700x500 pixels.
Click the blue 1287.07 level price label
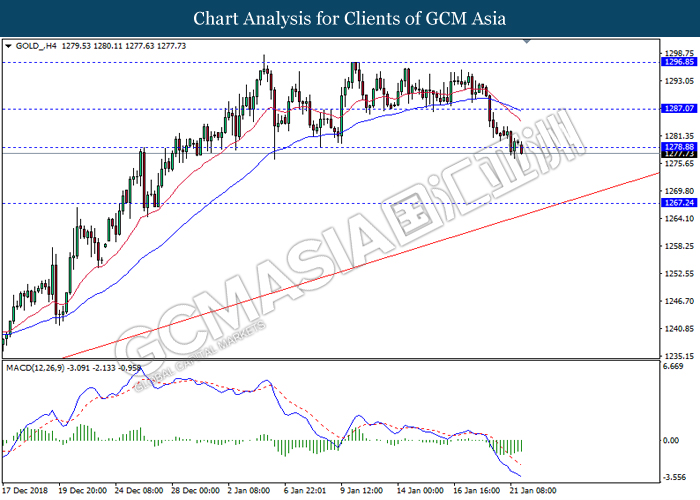click(679, 108)
